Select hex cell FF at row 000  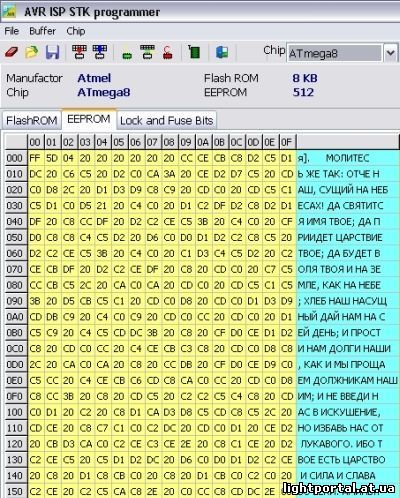coord(35,158)
